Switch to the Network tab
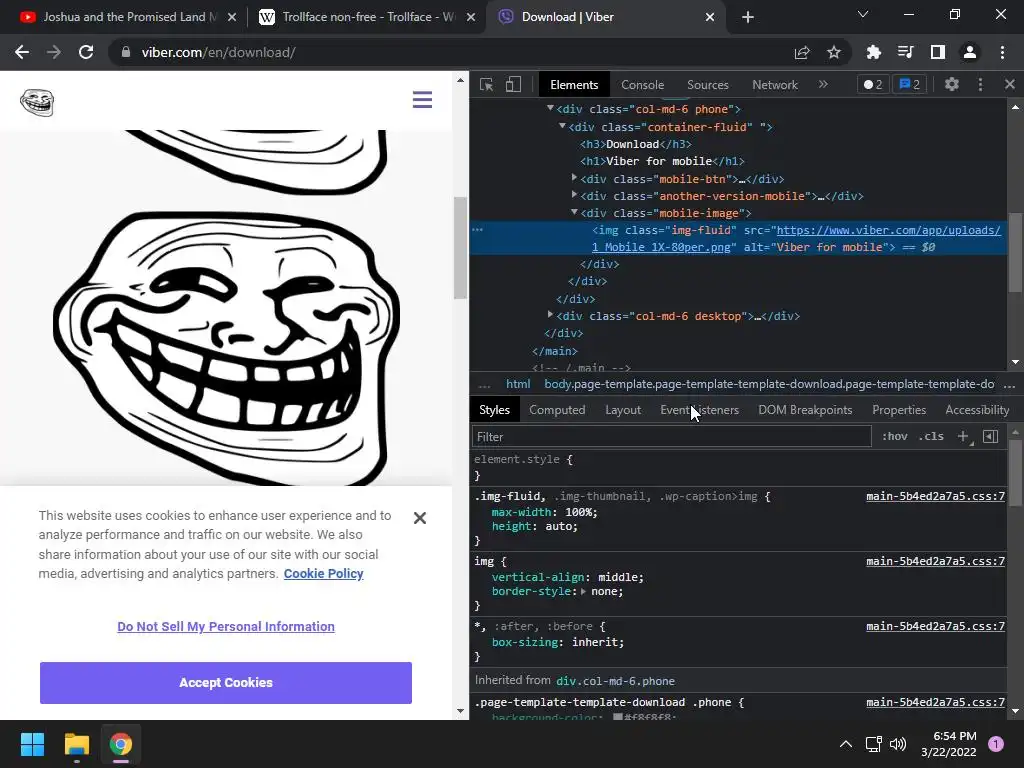1024x768 pixels. coord(775,85)
